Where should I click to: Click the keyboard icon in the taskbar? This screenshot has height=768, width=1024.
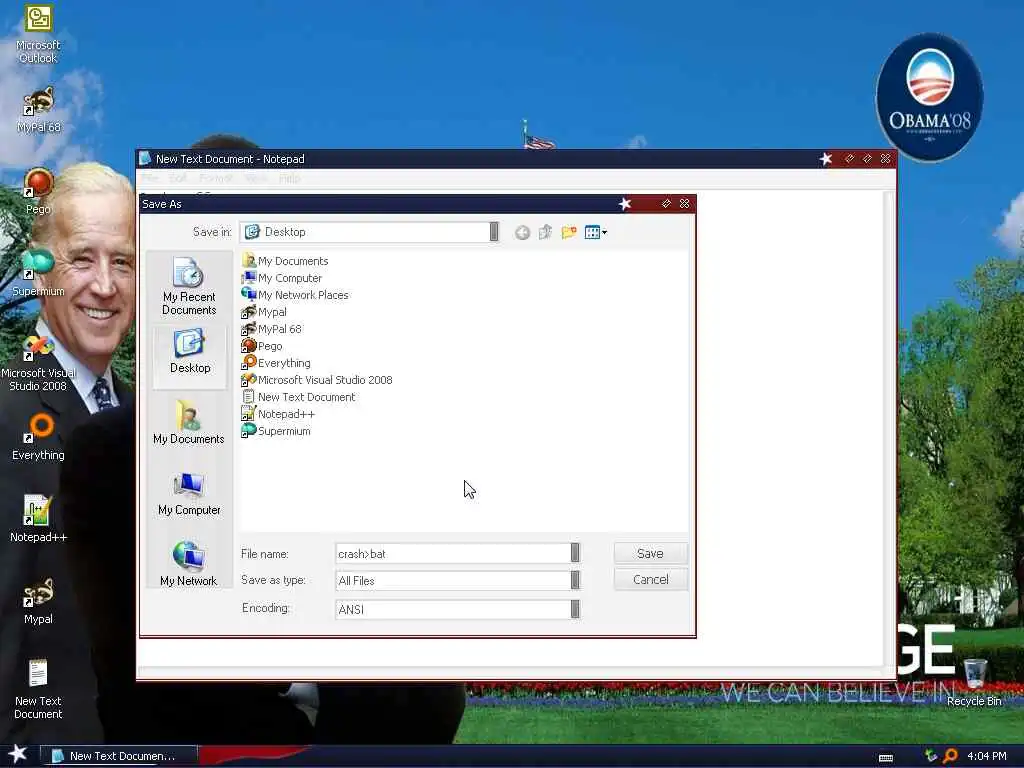coord(886,757)
